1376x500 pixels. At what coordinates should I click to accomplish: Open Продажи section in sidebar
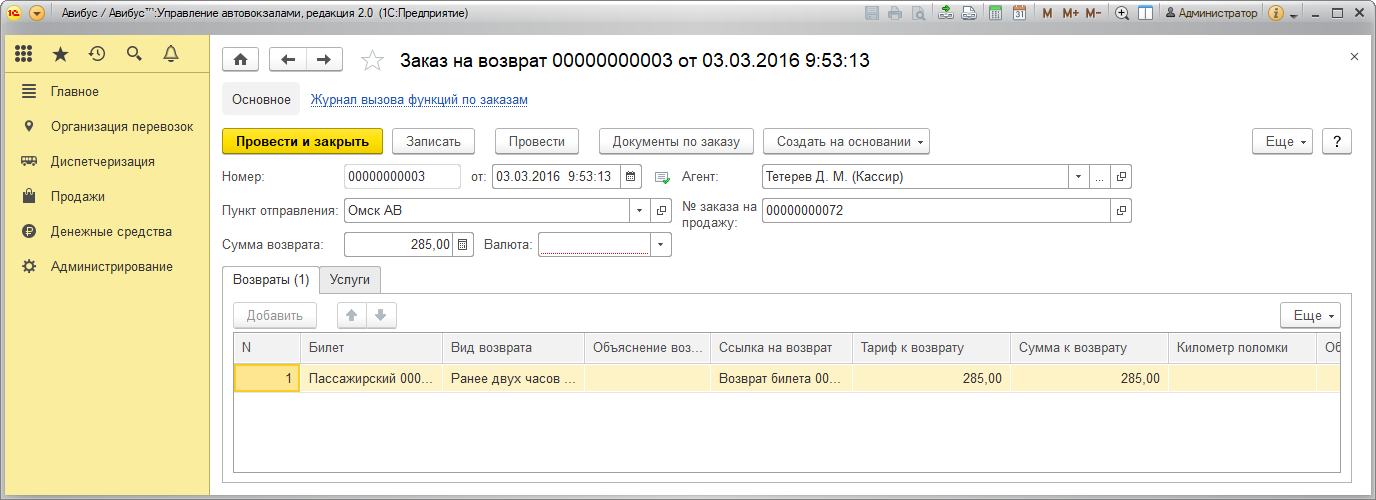(x=78, y=197)
